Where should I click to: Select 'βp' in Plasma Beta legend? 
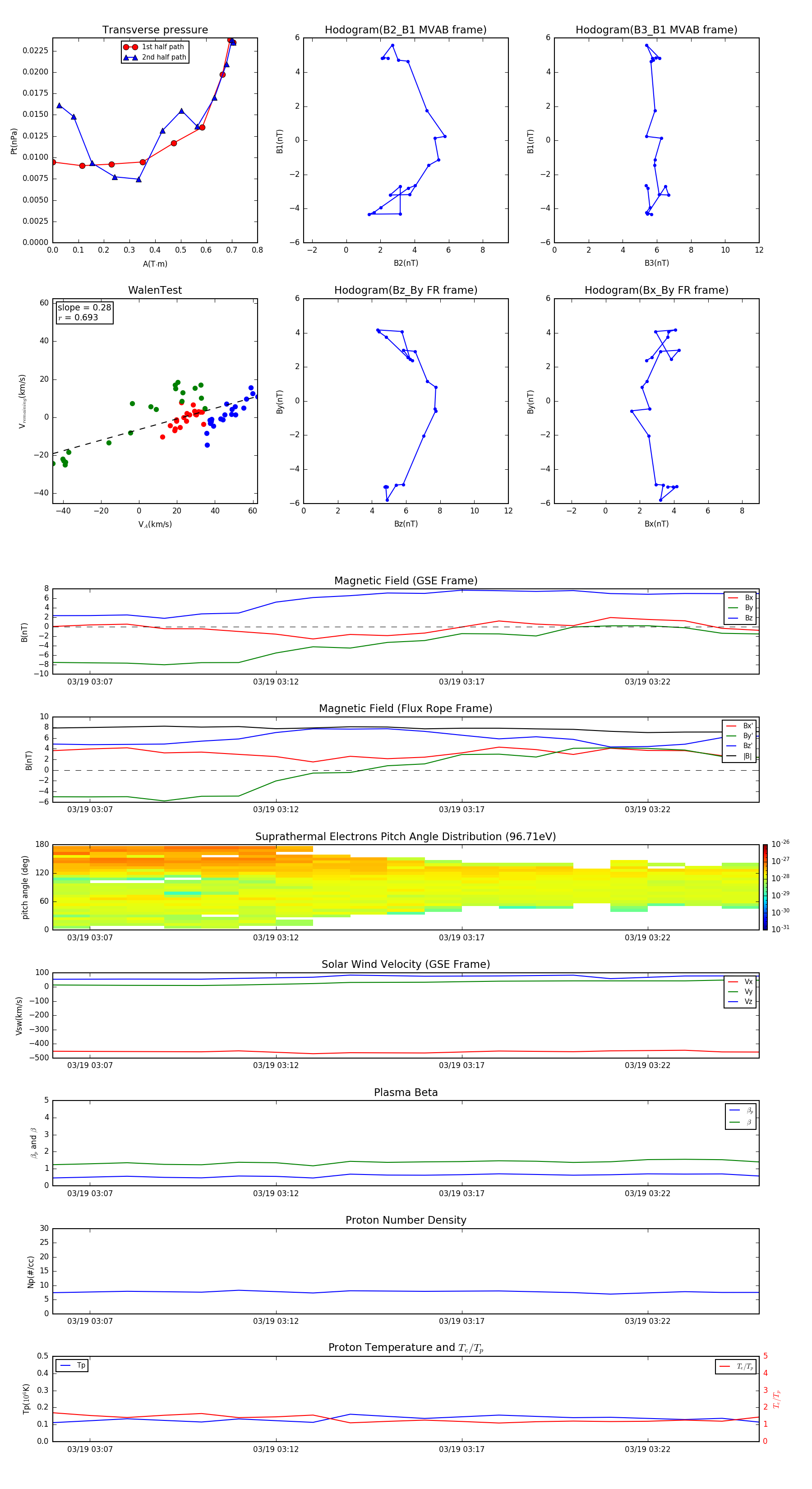tap(741, 1110)
